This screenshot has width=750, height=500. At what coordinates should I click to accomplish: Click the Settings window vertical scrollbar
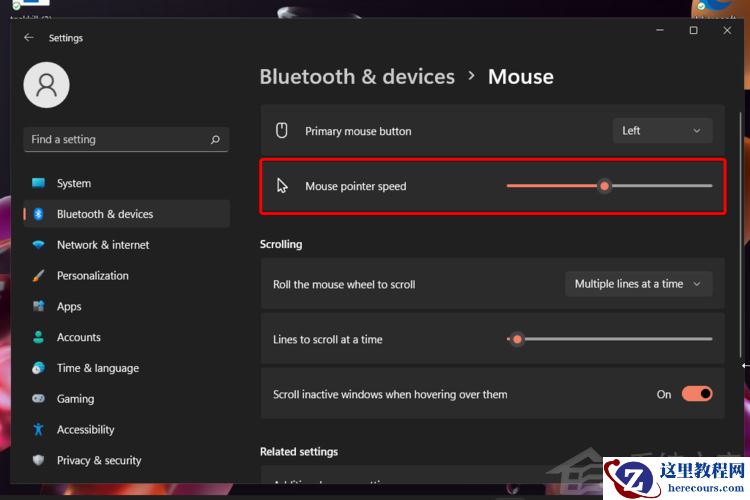tap(741, 234)
